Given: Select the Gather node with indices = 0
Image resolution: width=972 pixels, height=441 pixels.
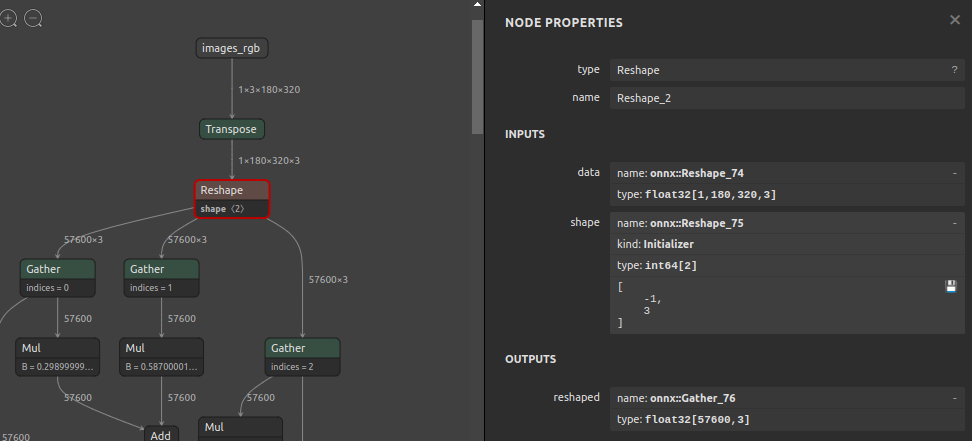Looking at the screenshot, I should [x=57, y=269].
